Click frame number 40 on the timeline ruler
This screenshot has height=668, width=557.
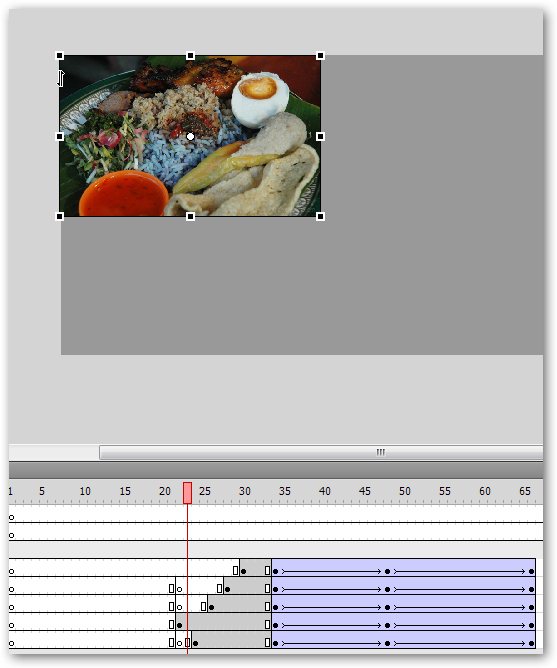325,491
